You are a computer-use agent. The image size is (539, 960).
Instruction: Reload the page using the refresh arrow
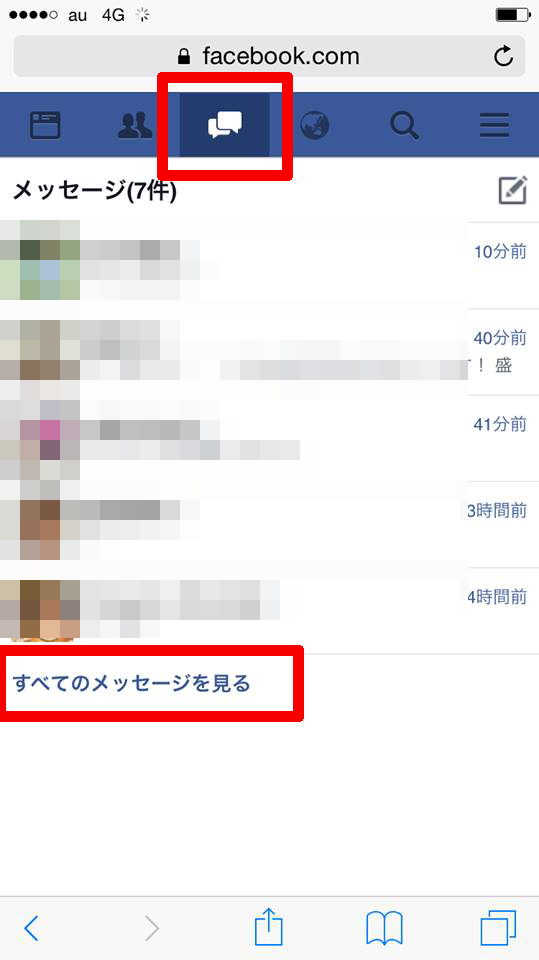503,56
